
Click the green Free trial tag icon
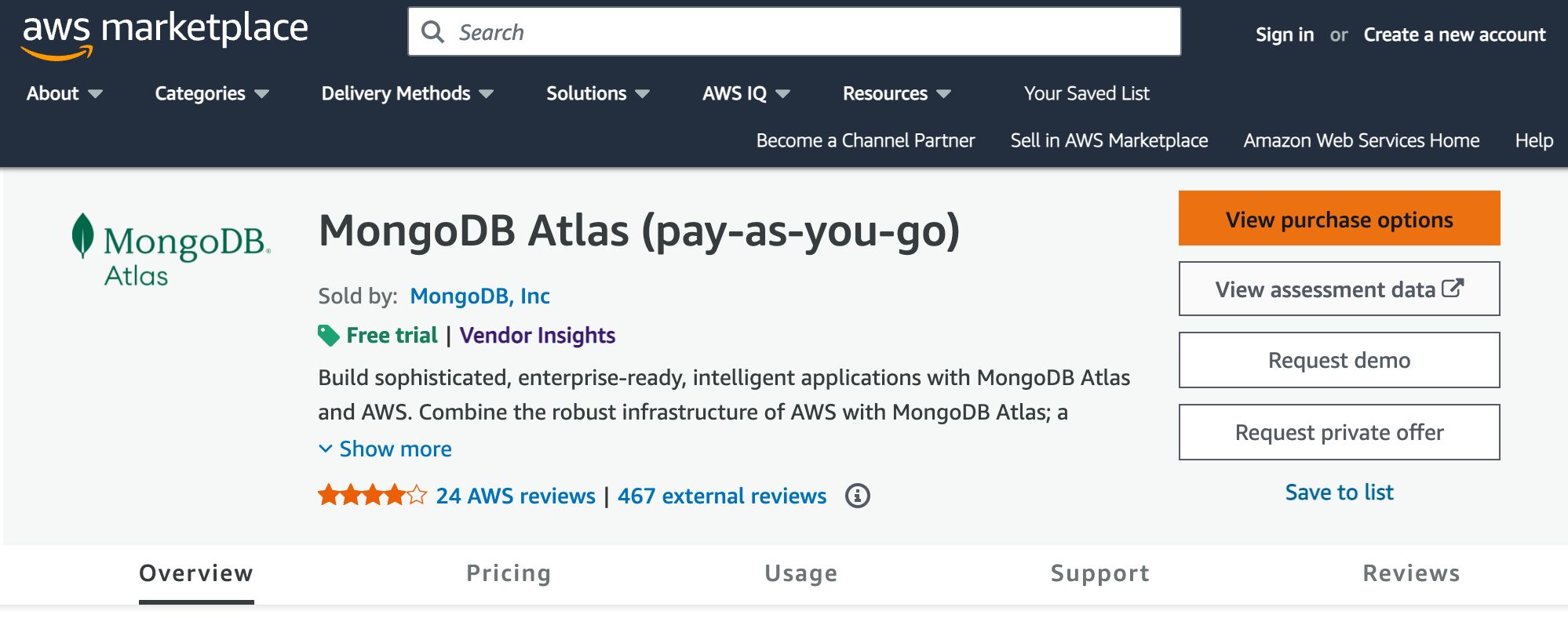(328, 336)
